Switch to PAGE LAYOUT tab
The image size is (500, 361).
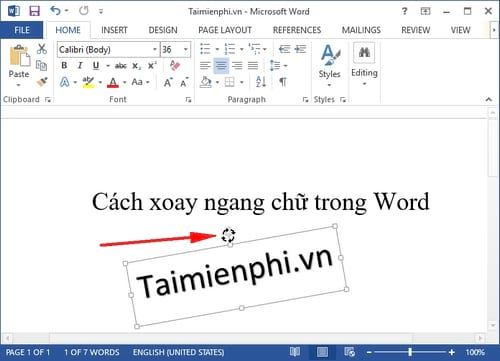tap(225, 30)
